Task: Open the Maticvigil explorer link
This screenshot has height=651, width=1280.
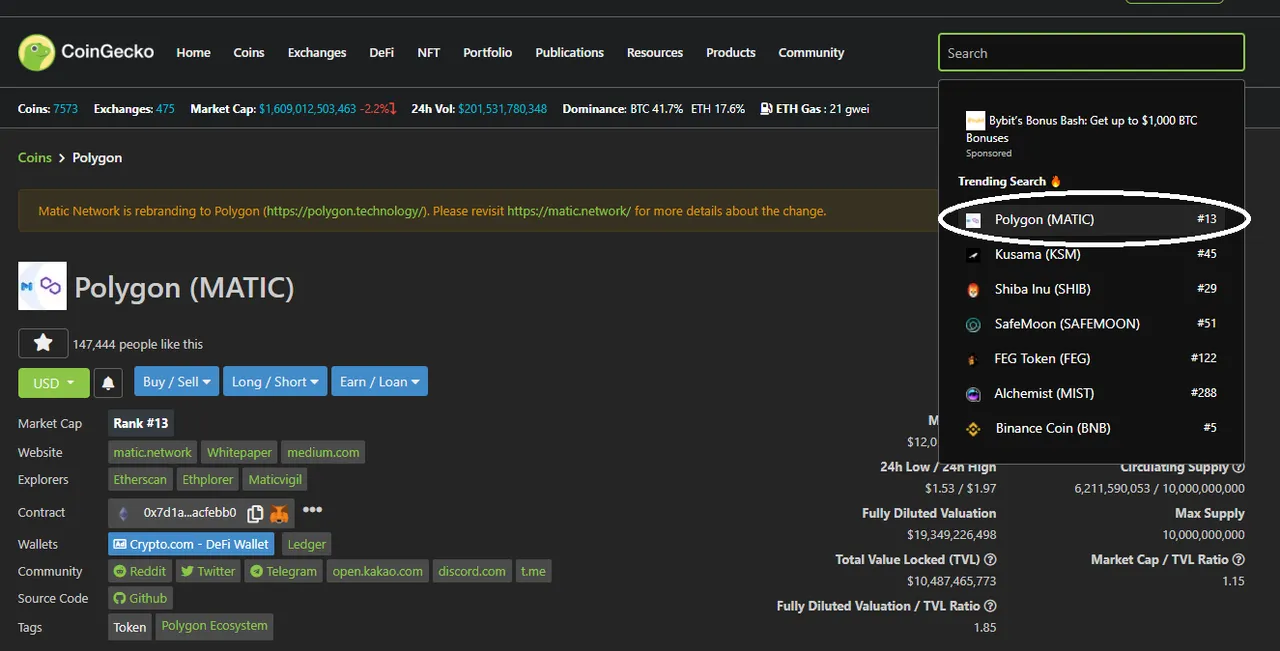Action: click(275, 479)
